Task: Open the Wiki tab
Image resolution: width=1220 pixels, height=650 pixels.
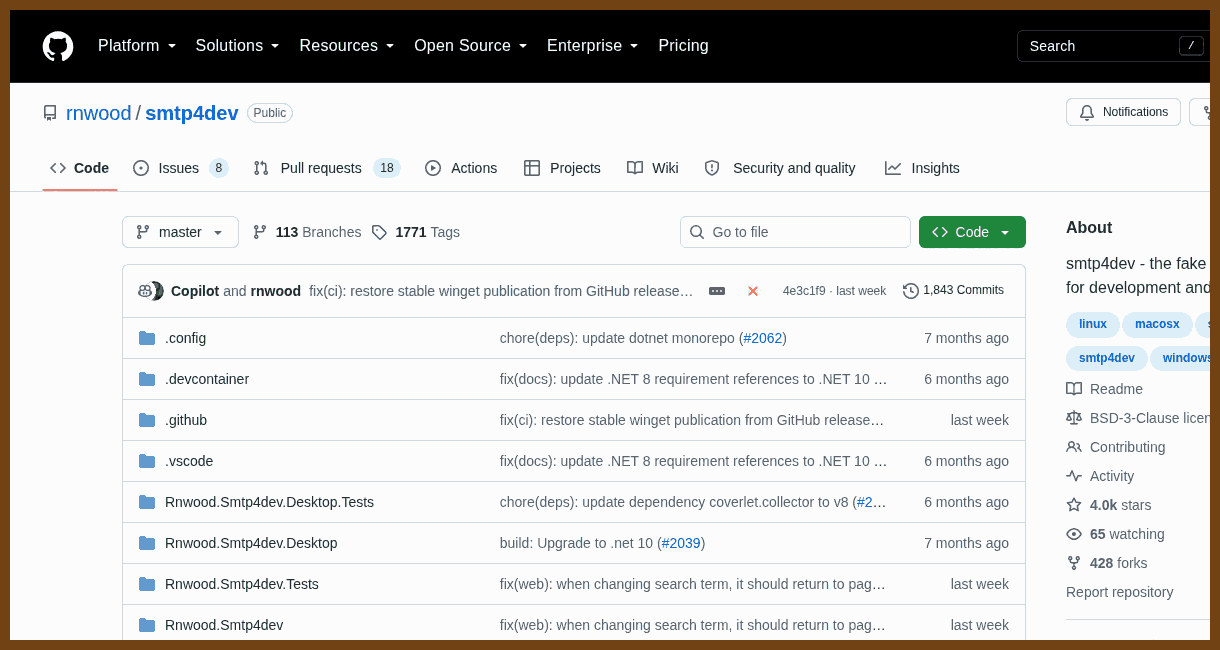Action: (x=653, y=168)
